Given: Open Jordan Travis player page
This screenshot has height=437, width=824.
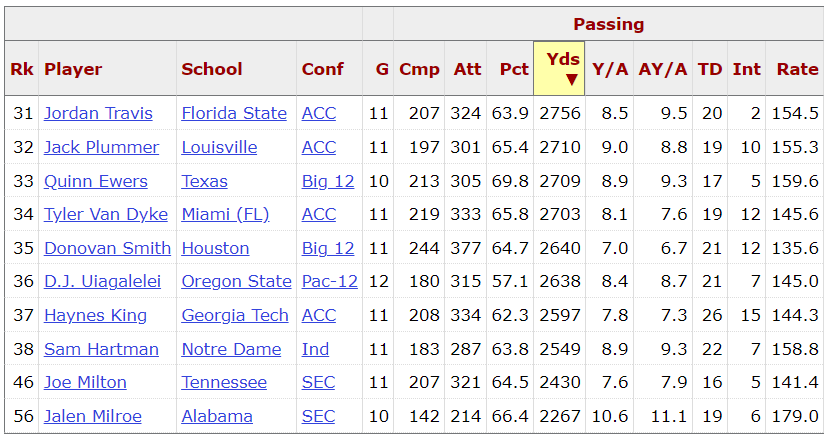Looking at the screenshot, I should coord(98,113).
